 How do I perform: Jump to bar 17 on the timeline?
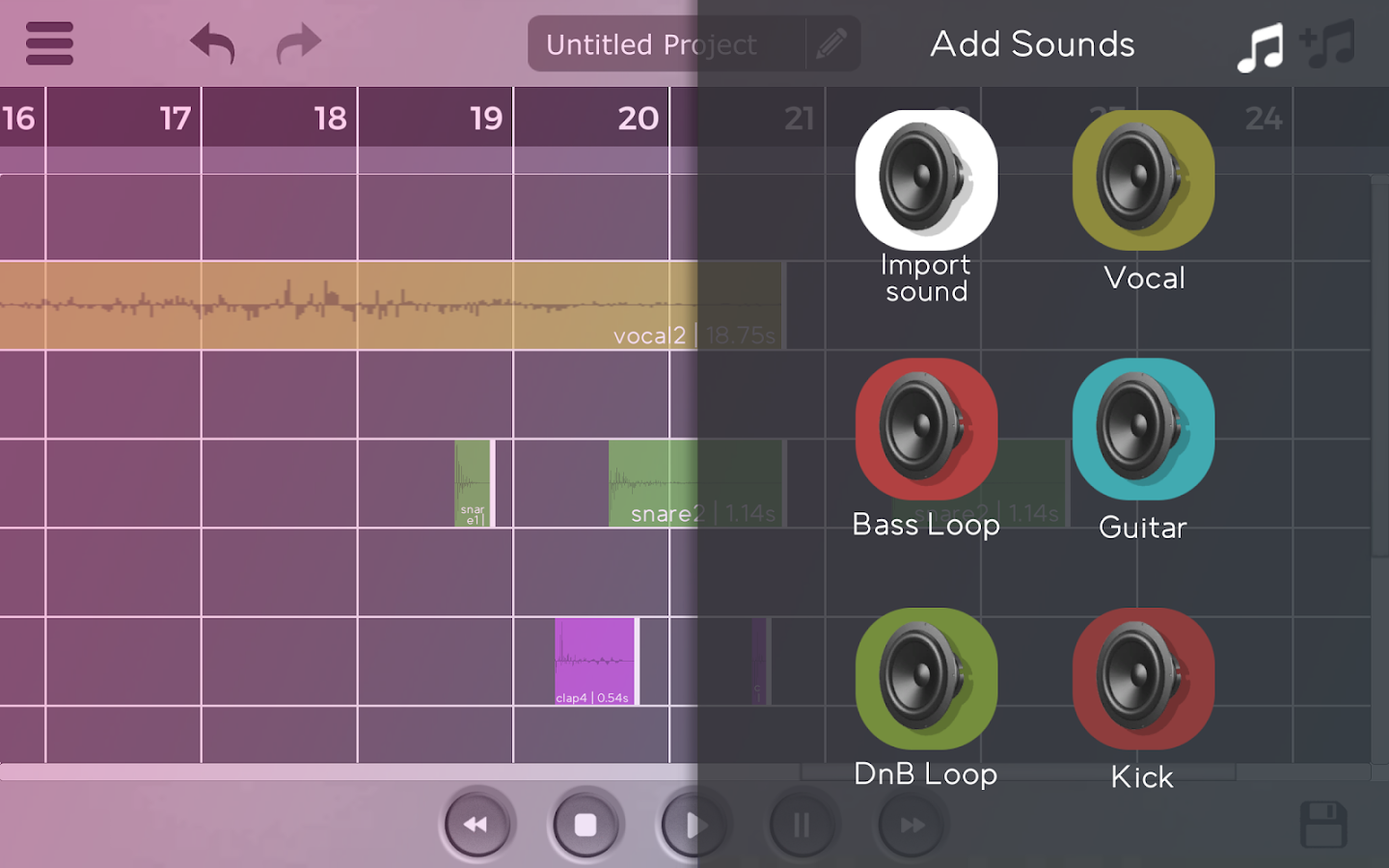coord(176,118)
